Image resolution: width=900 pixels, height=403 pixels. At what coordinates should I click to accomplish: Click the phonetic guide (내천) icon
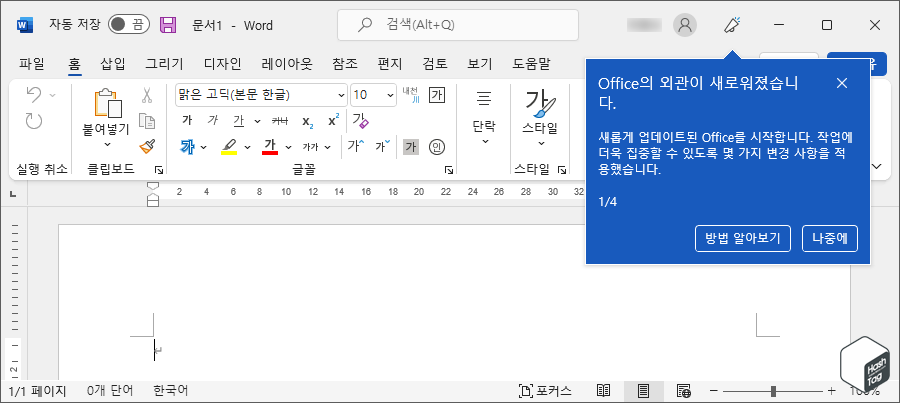pos(410,95)
